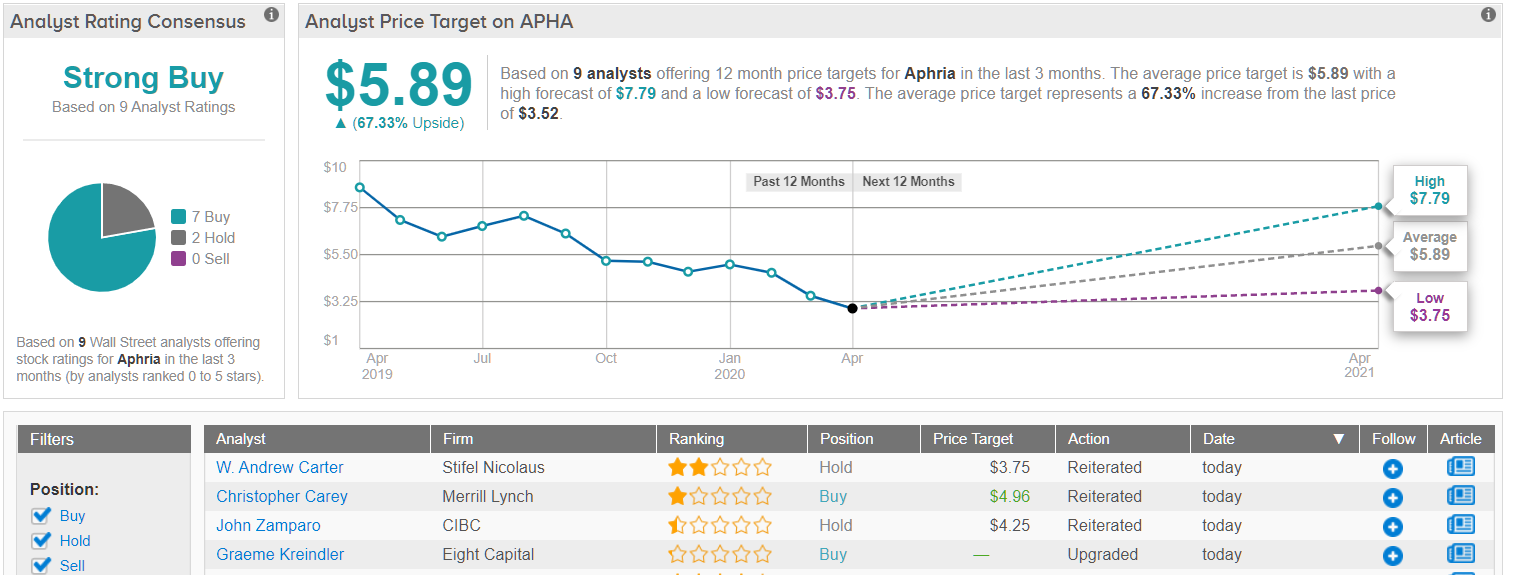Follow Graeme Kreindler using plus icon

tap(1392, 556)
